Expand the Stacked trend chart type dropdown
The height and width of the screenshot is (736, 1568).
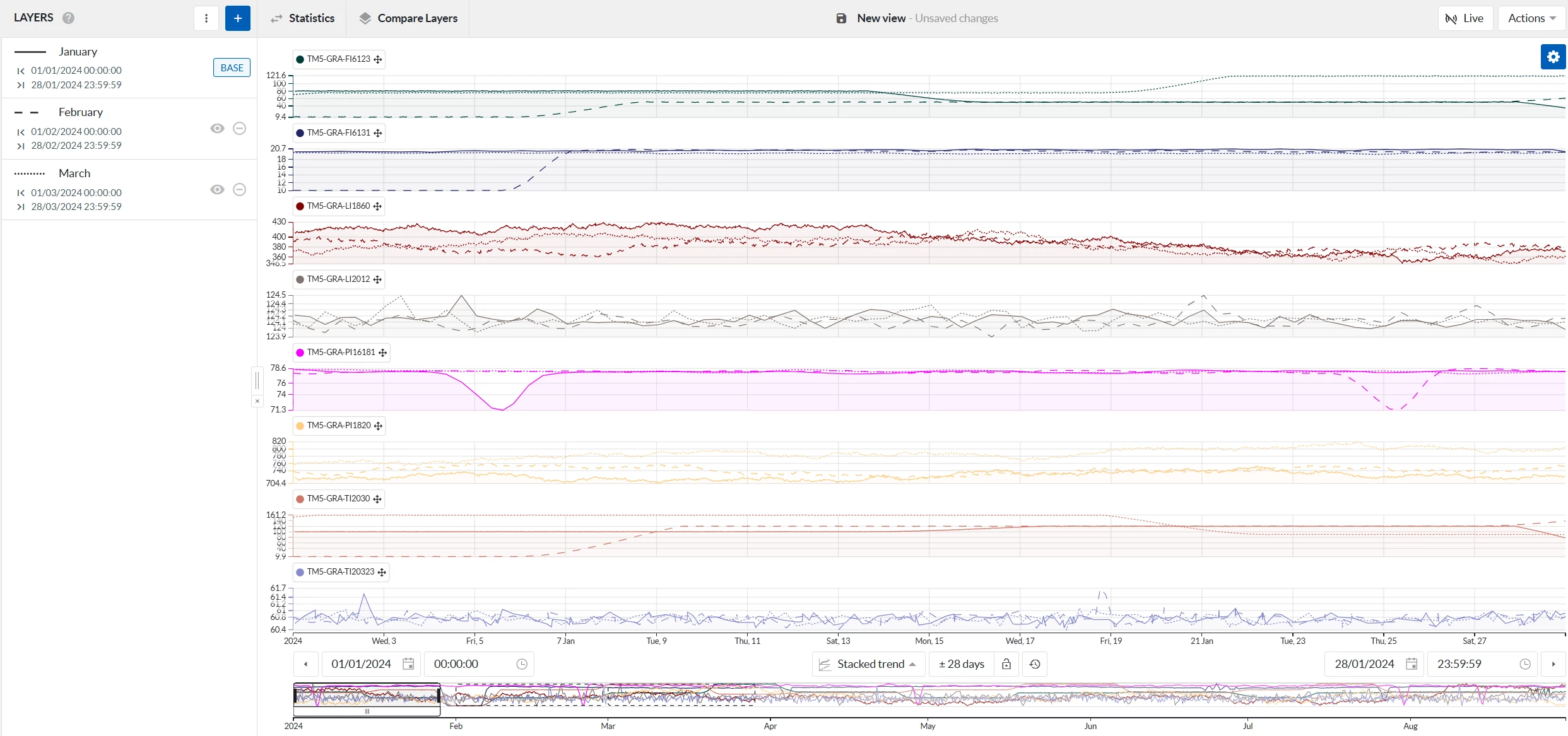click(868, 664)
